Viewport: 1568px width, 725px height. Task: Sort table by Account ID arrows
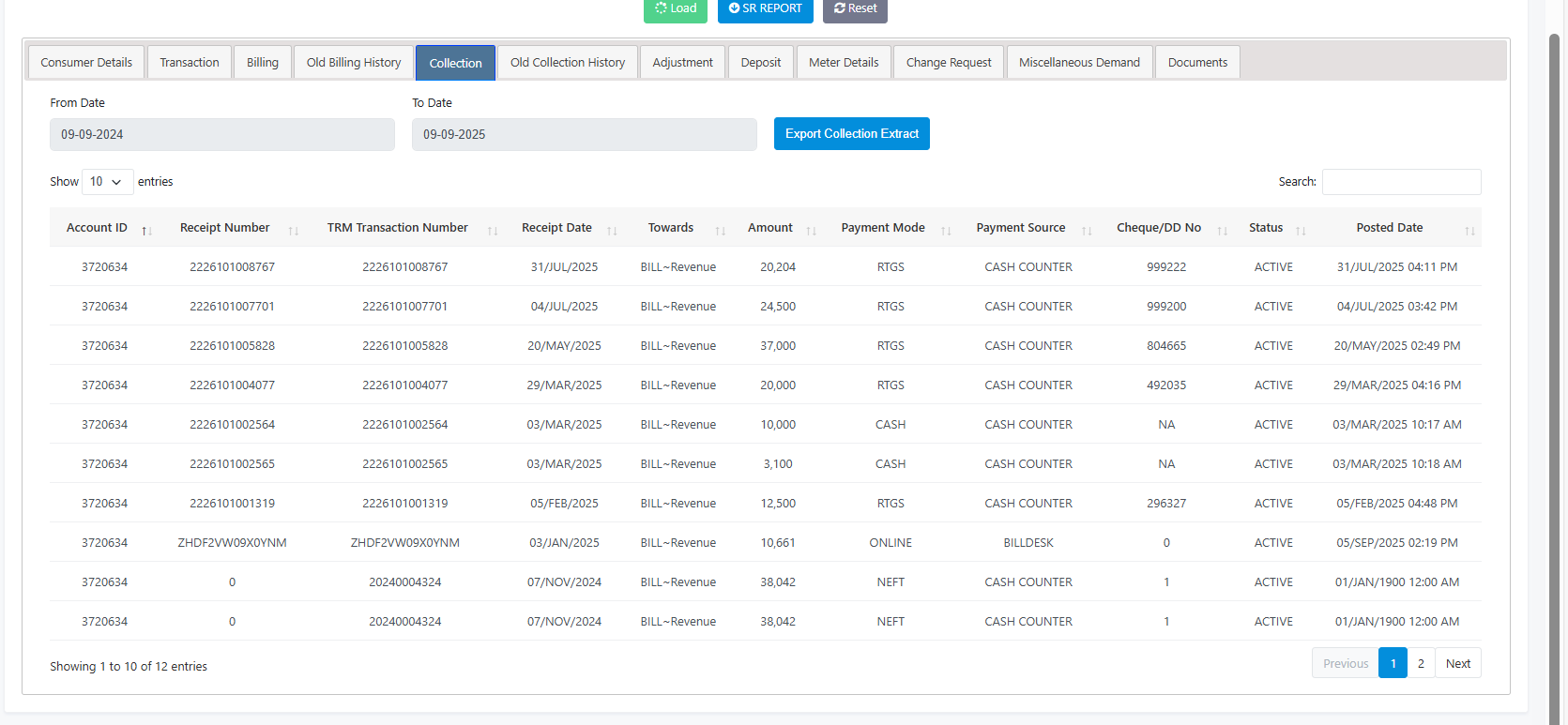click(146, 230)
